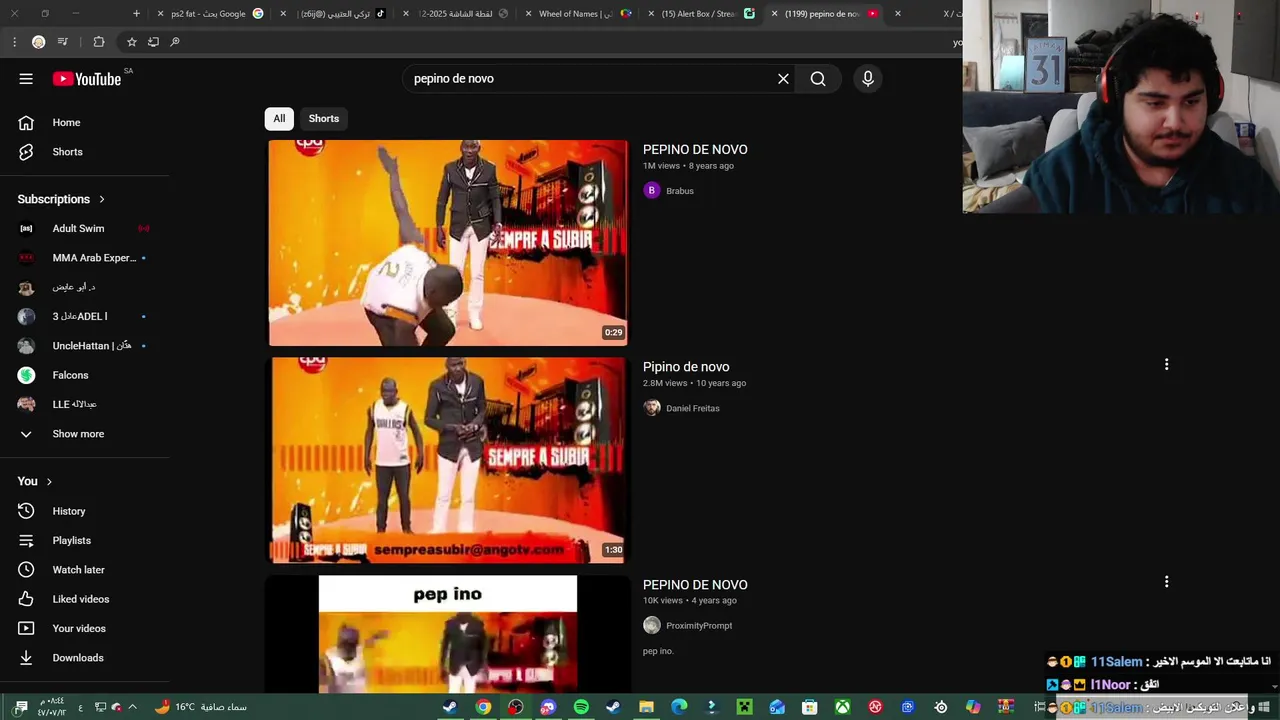Open more options for Pipino de novo video
The image size is (1280, 720).
tap(1166, 365)
